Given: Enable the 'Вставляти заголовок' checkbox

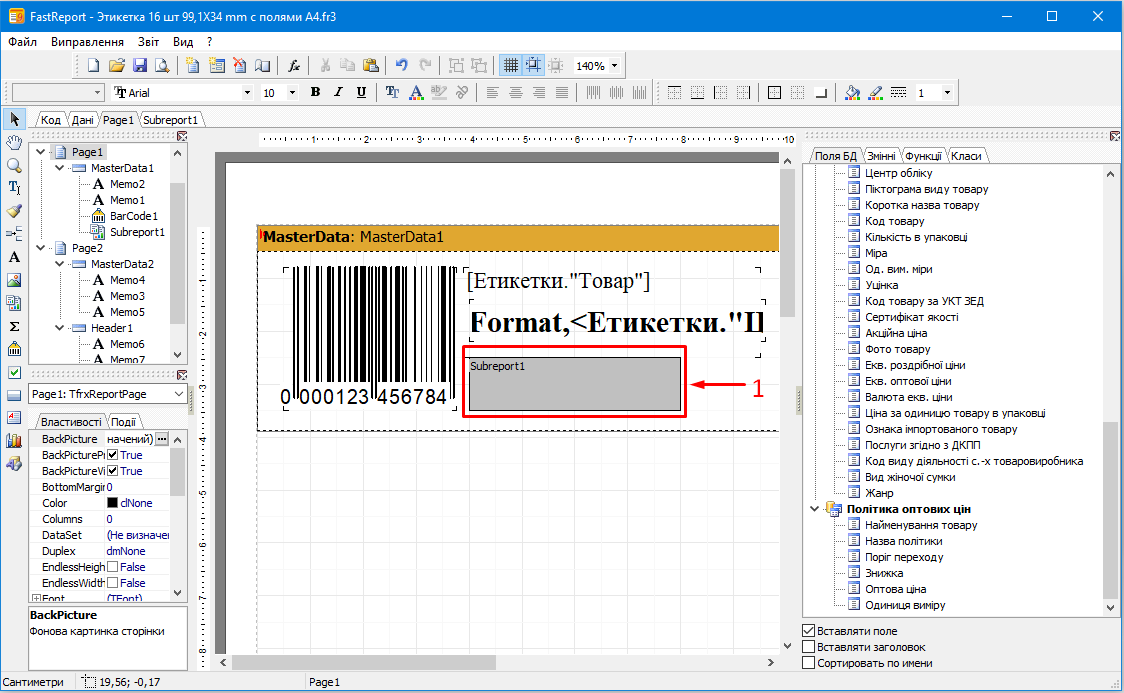Looking at the screenshot, I should tap(809, 647).
